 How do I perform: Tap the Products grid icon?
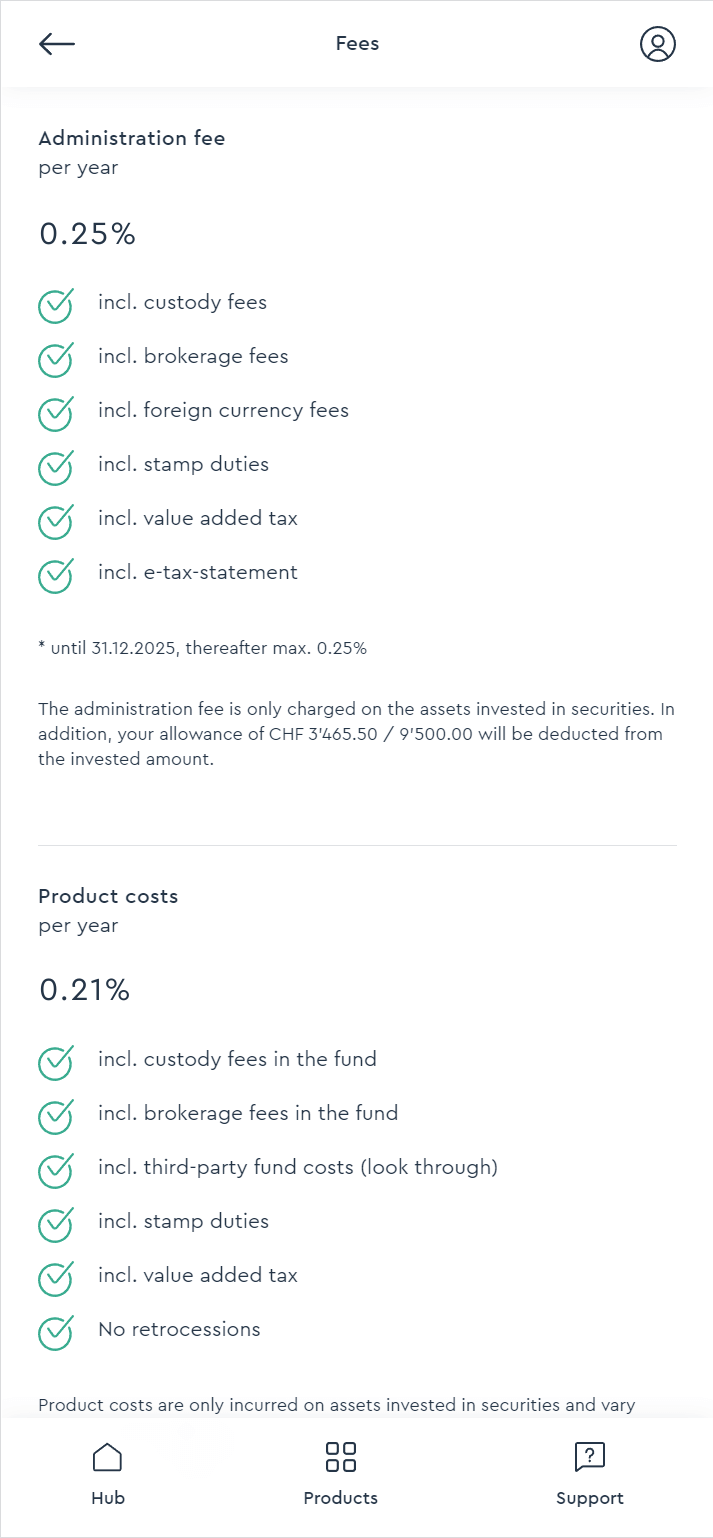[341, 1457]
